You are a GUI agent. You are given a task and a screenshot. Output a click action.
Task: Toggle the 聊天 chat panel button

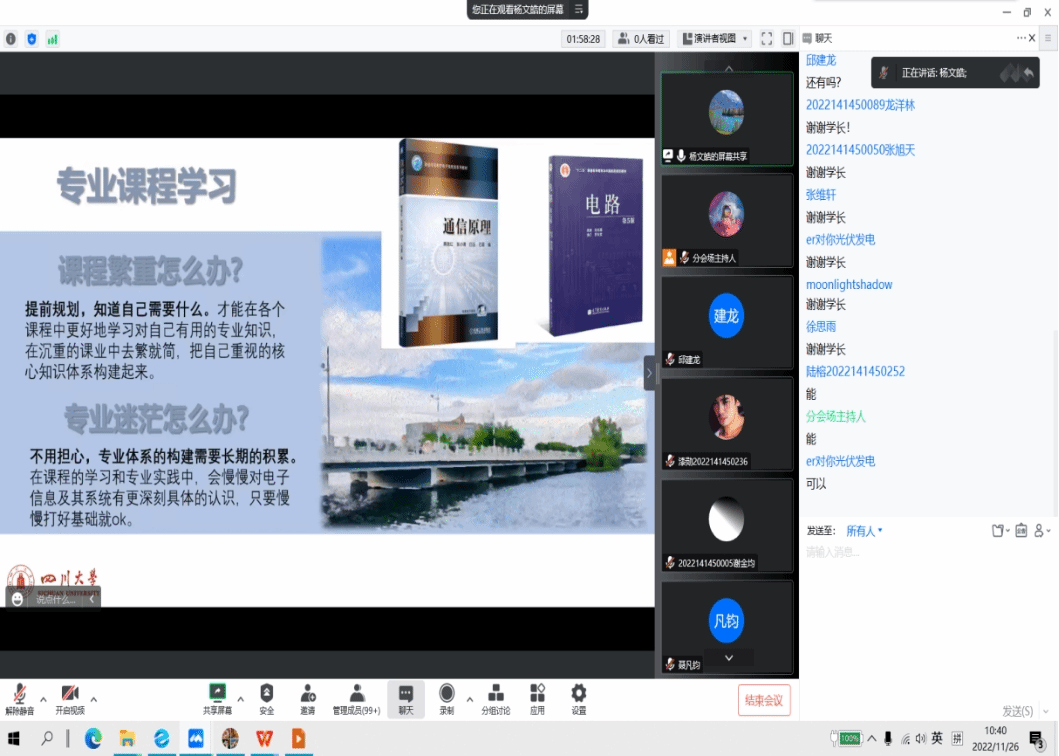[x=405, y=697]
